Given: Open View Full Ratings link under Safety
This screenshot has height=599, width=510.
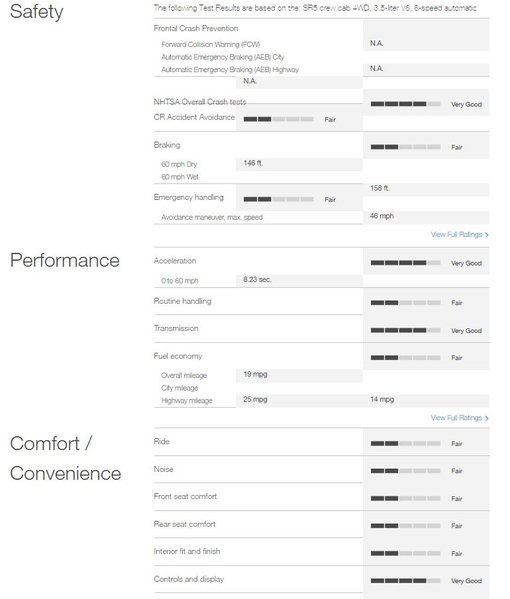Looking at the screenshot, I should 457,235.
